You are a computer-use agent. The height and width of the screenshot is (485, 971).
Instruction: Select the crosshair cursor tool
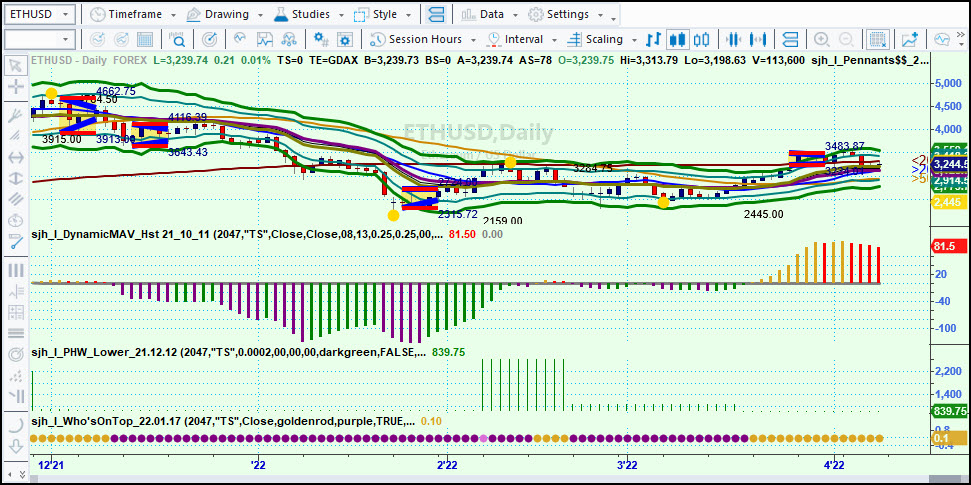click(16, 87)
